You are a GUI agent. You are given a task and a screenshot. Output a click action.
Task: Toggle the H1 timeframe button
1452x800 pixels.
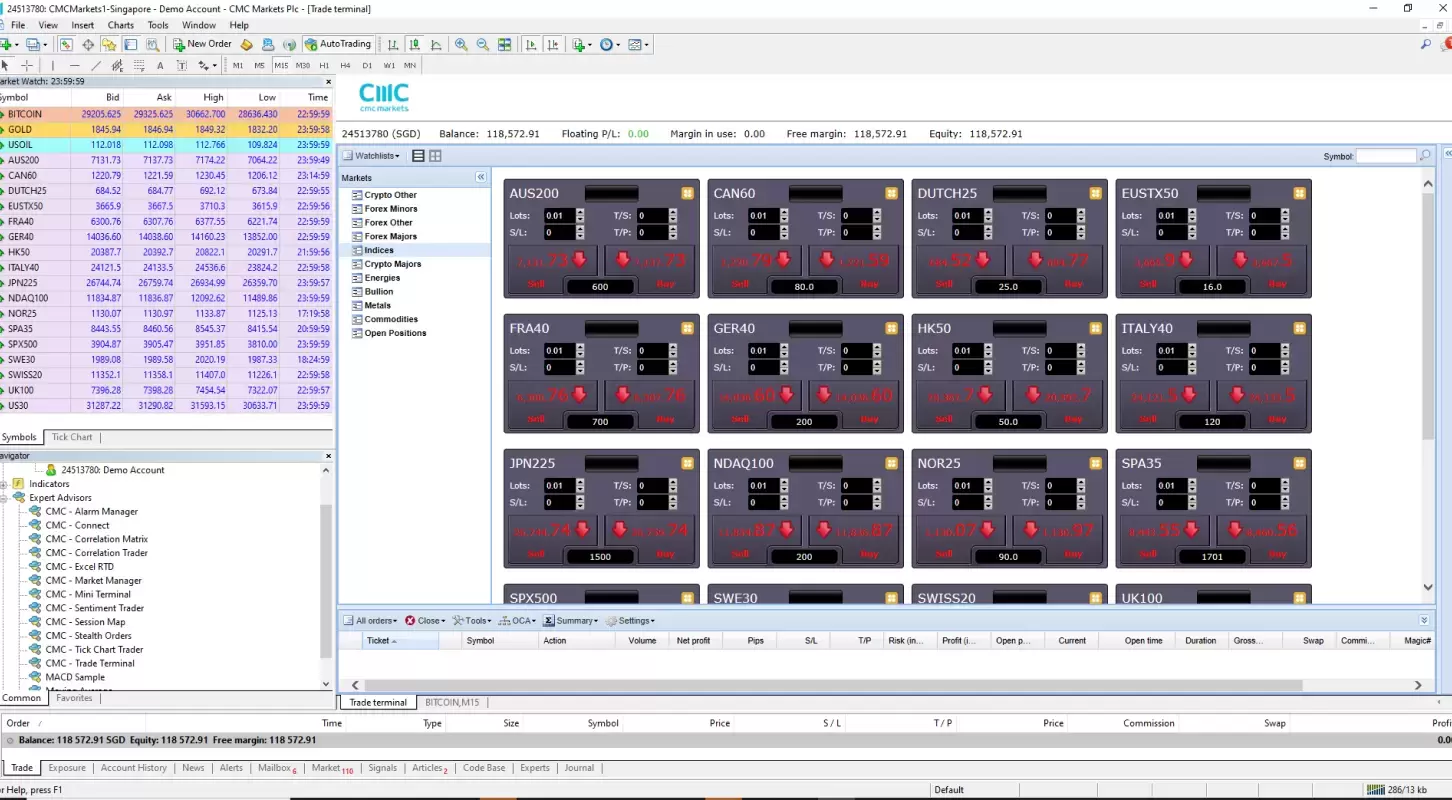pyautogui.click(x=324, y=66)
